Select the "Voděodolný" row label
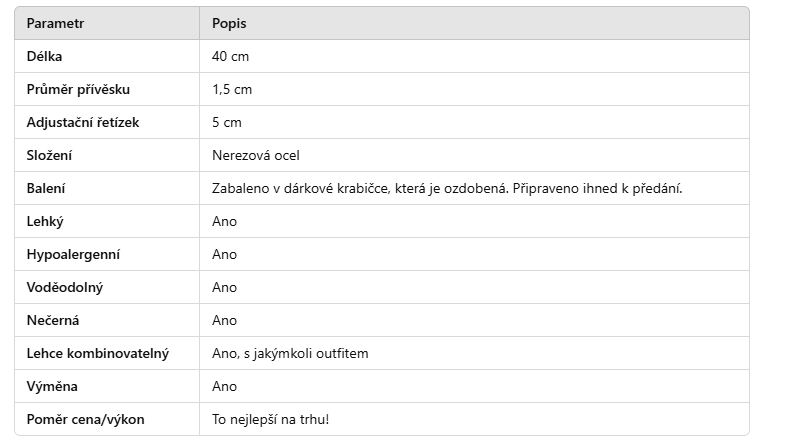Screen dimensions: 798x441 tap(65, 287)
